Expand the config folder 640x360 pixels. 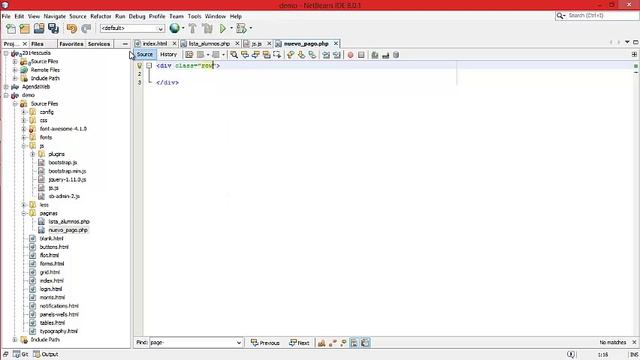(x=24, y=112)
